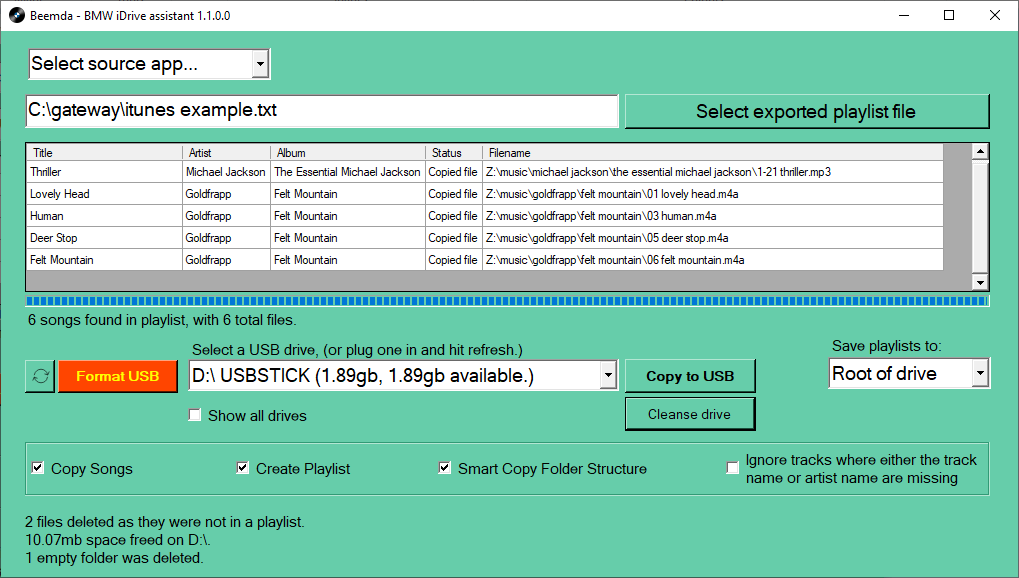Click '2 files deleted' log message

point(164,522)
